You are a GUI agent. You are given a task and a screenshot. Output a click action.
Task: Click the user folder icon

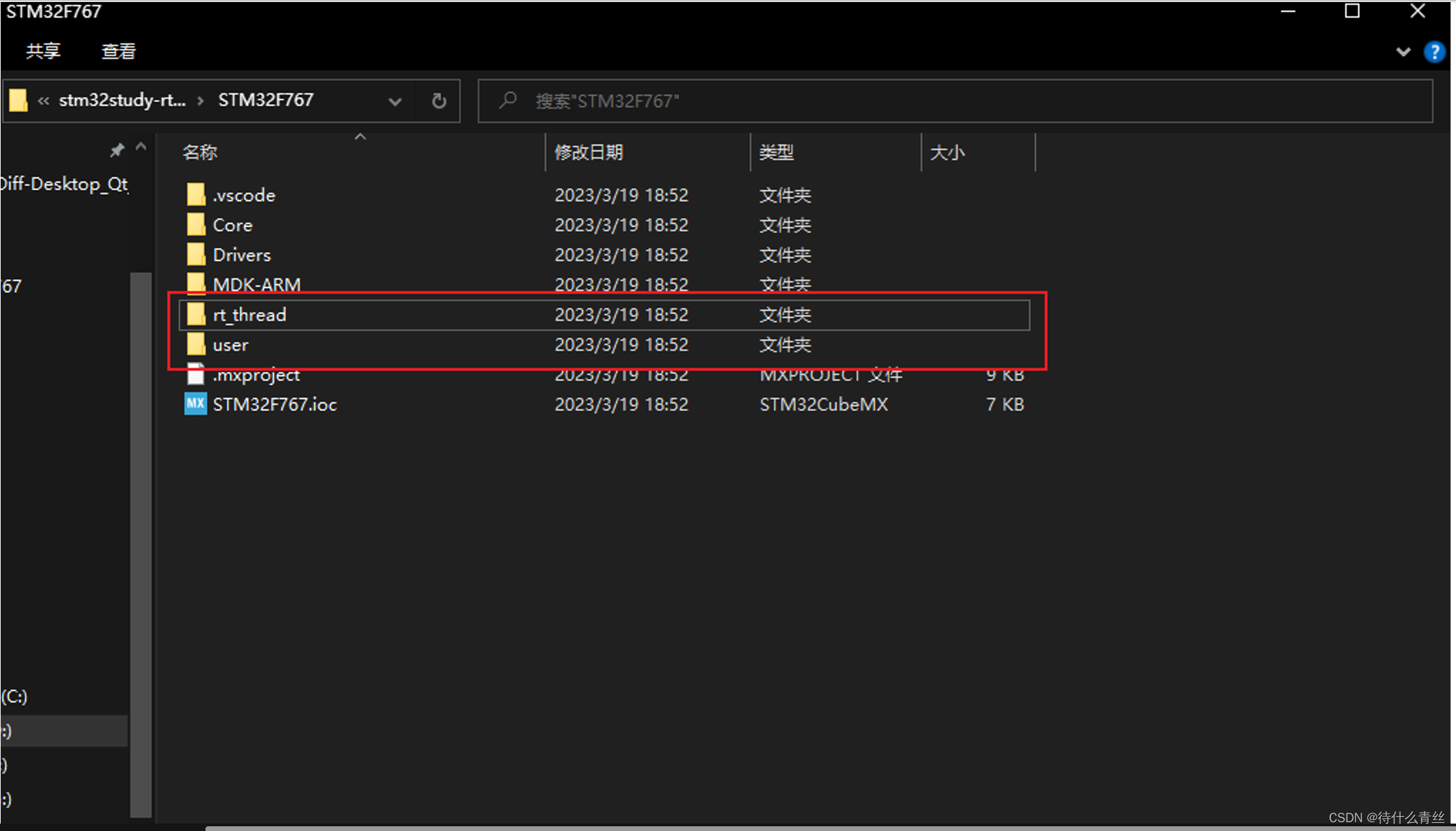[195, 344]
